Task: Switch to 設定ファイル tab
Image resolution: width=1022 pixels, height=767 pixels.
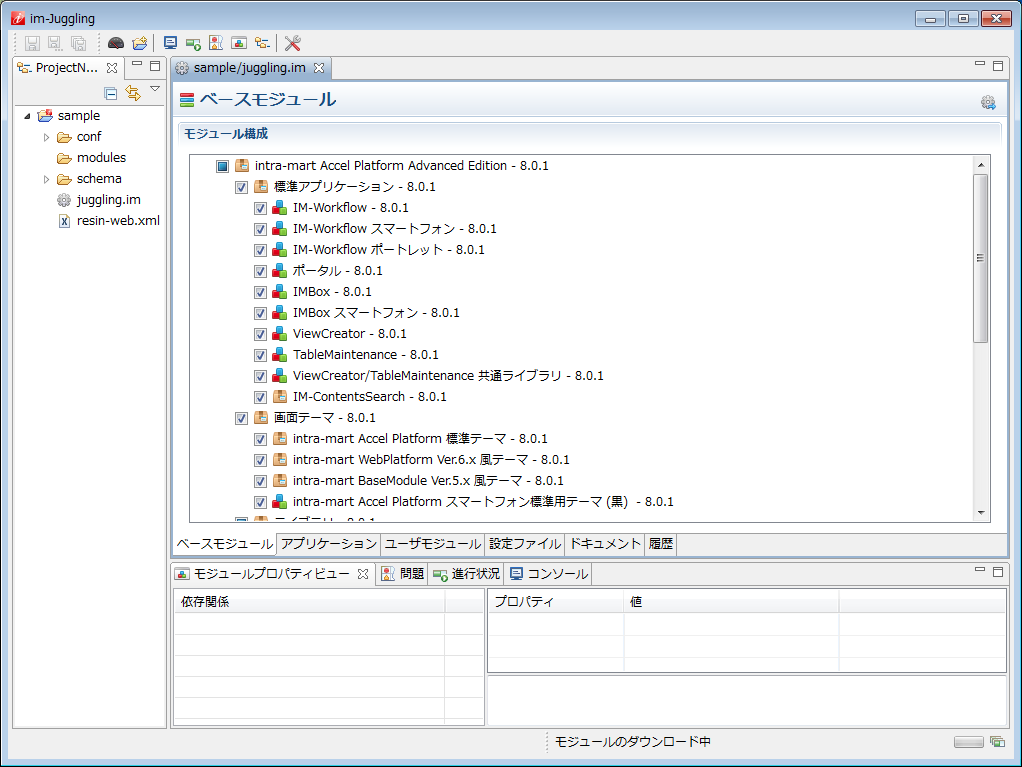Action: [x=525, y=544]
